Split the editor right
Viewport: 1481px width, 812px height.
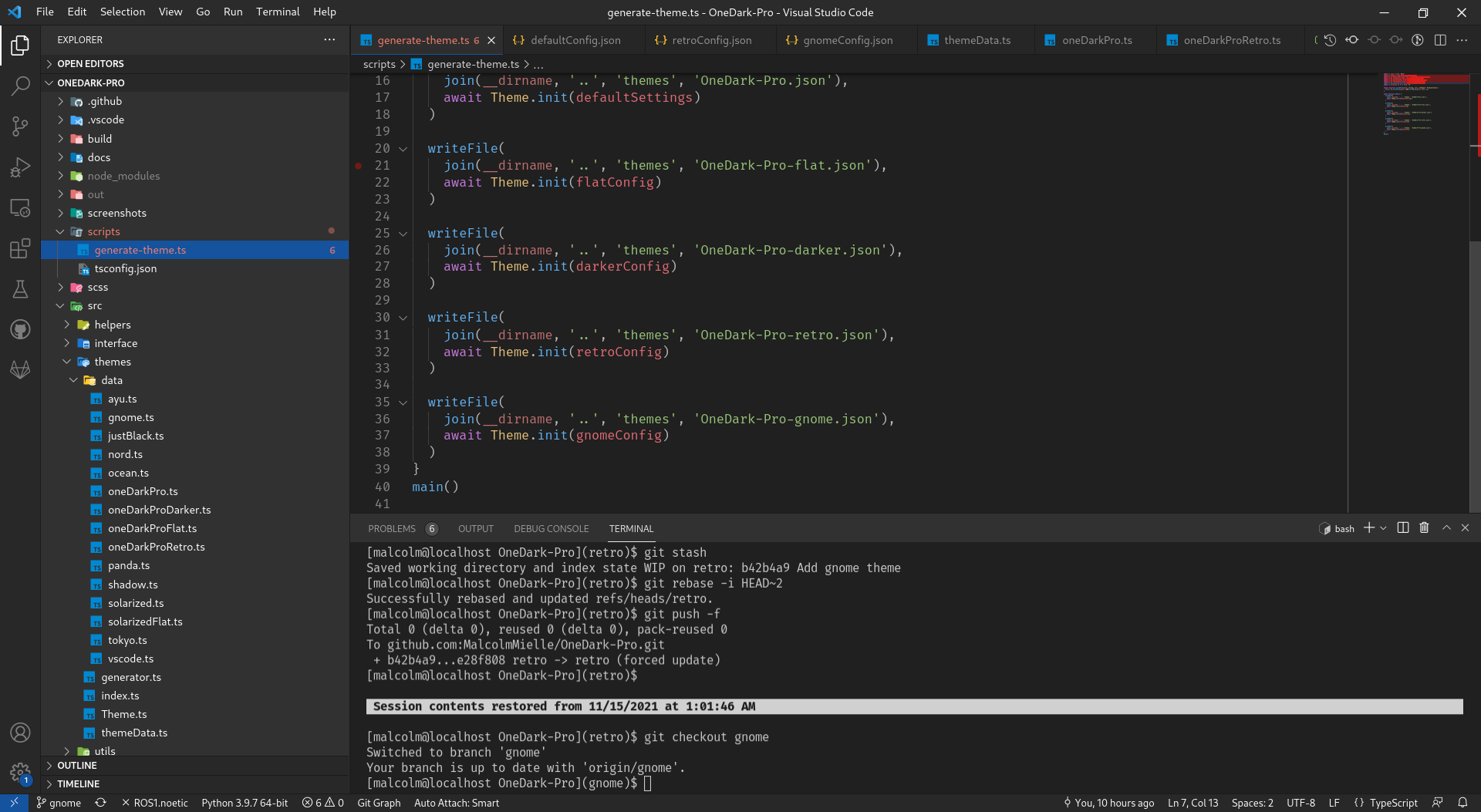[1439, 40]
